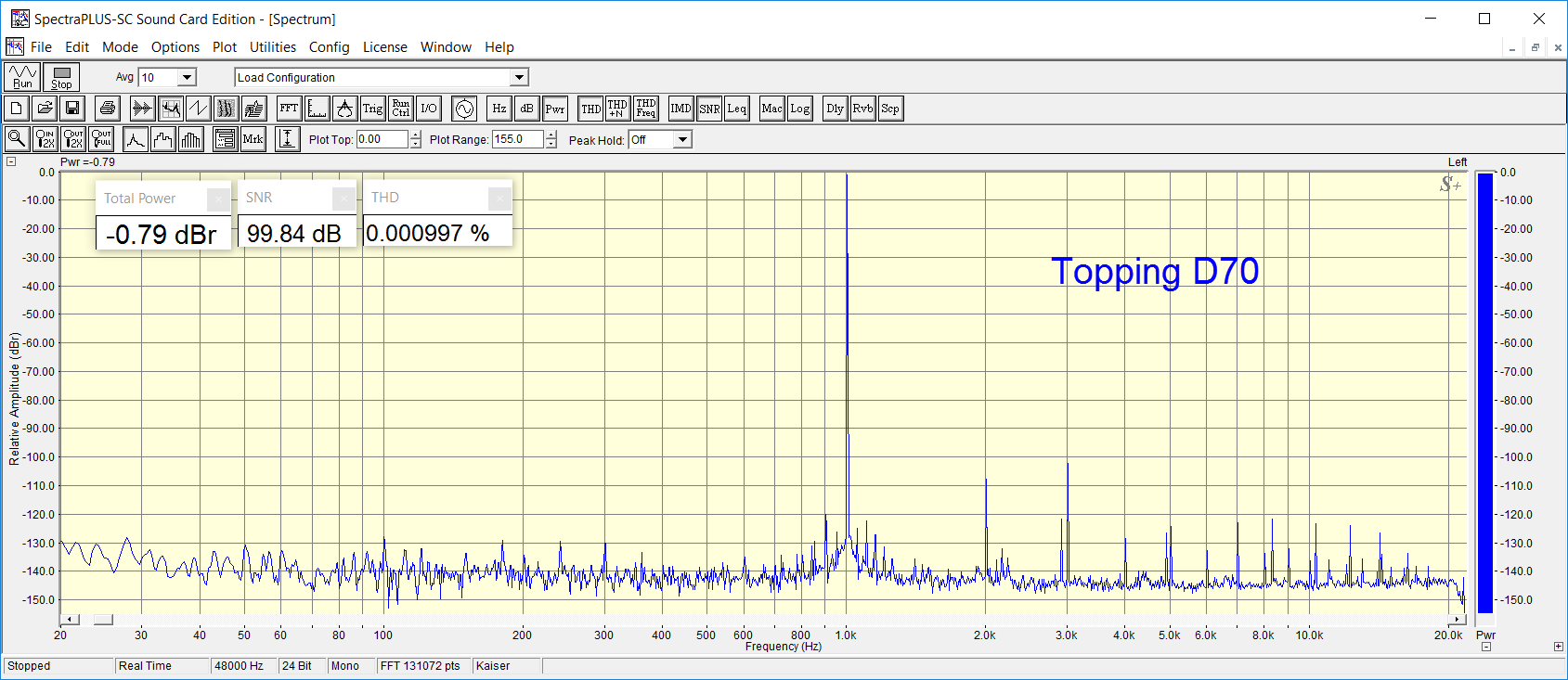Open the Load Configuration dropdown

click(x=519, y=78)
